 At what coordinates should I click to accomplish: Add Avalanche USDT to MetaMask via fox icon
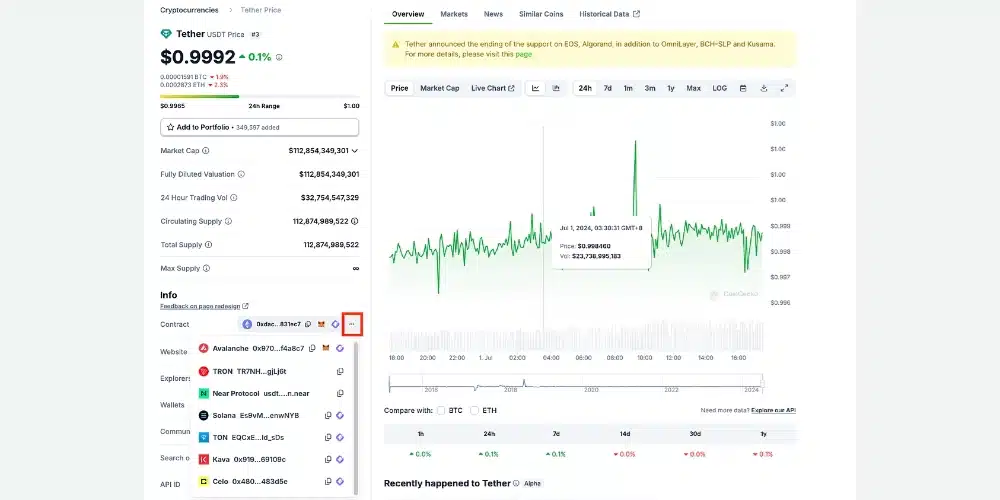click(326, 348)
